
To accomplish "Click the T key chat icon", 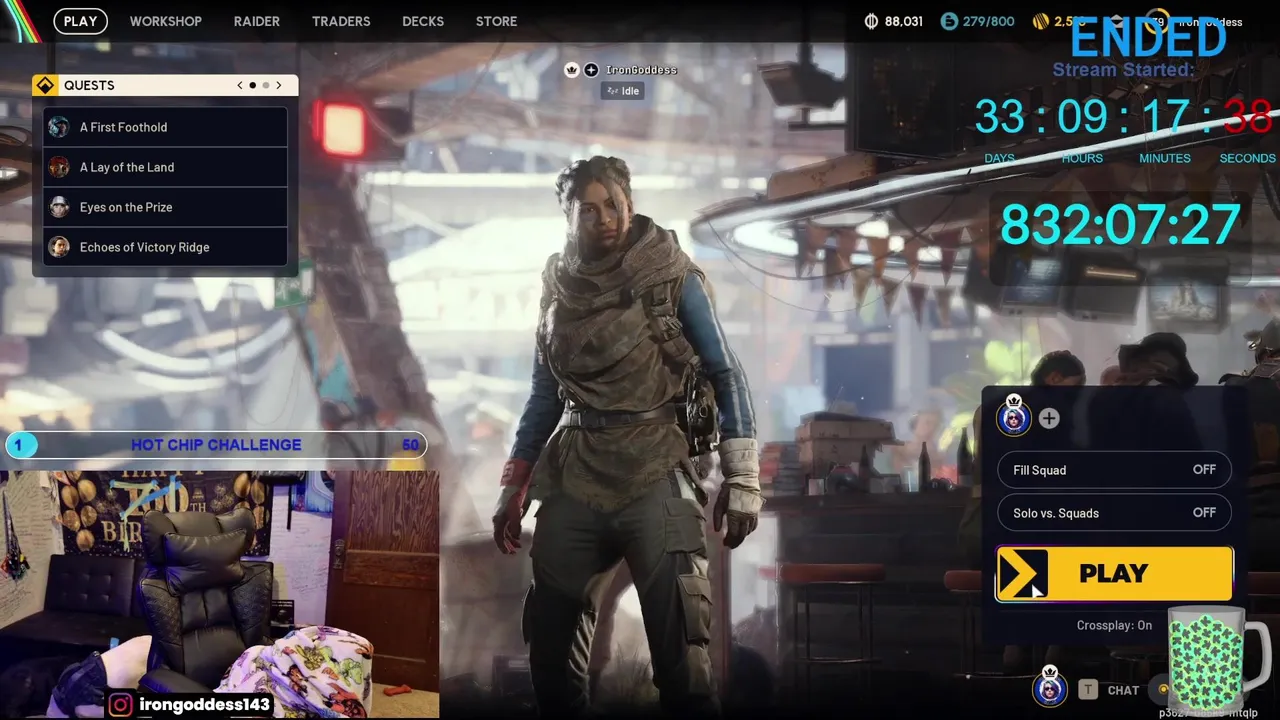I will 1087,690.
